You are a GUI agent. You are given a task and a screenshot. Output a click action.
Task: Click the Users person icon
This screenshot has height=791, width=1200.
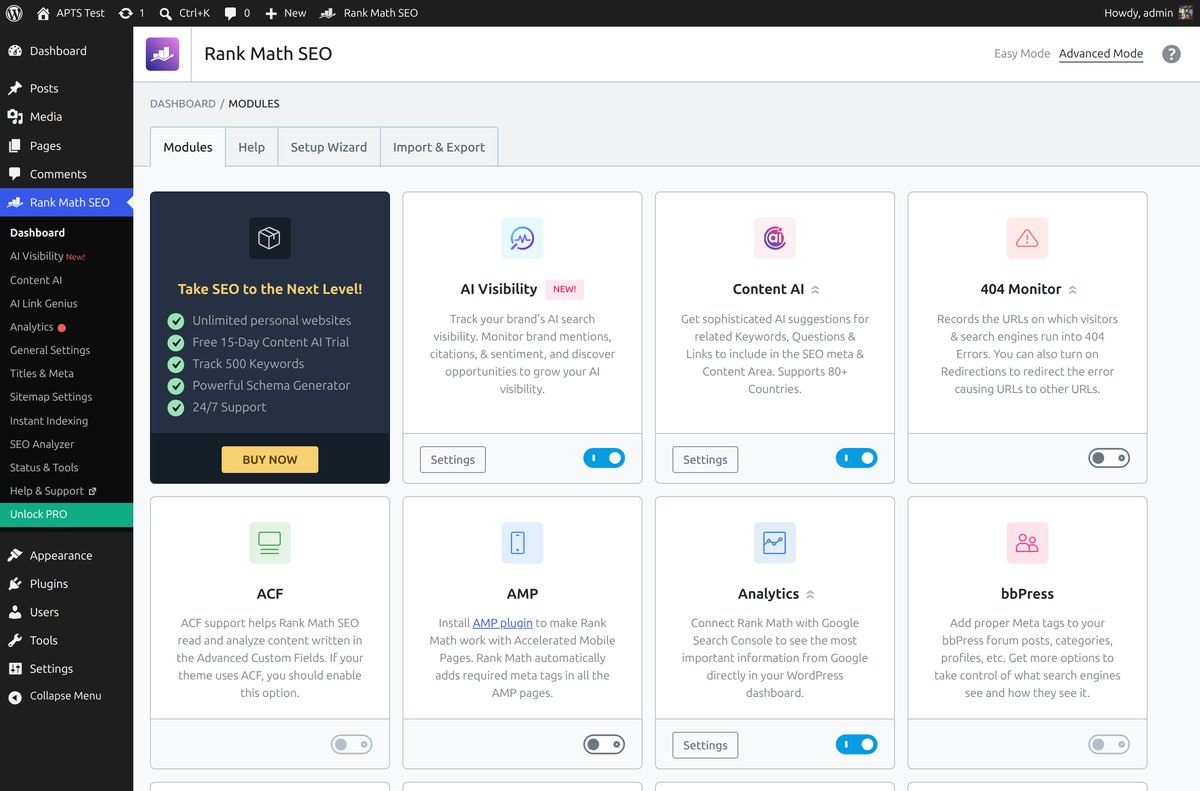click(15, 612)
